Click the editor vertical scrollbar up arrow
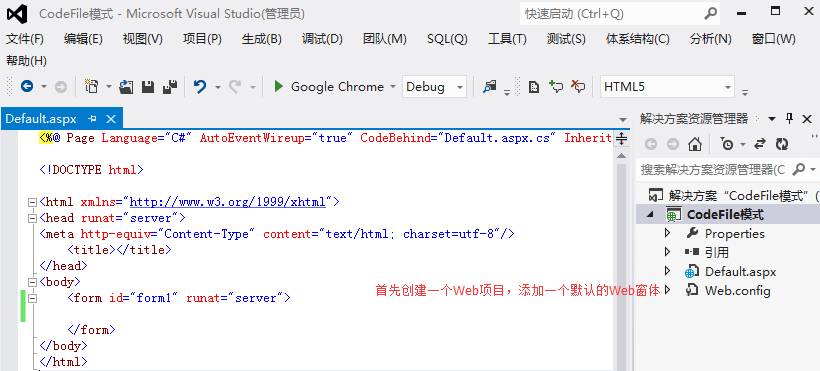The image size is (820, 371). (x=621, y=156)
